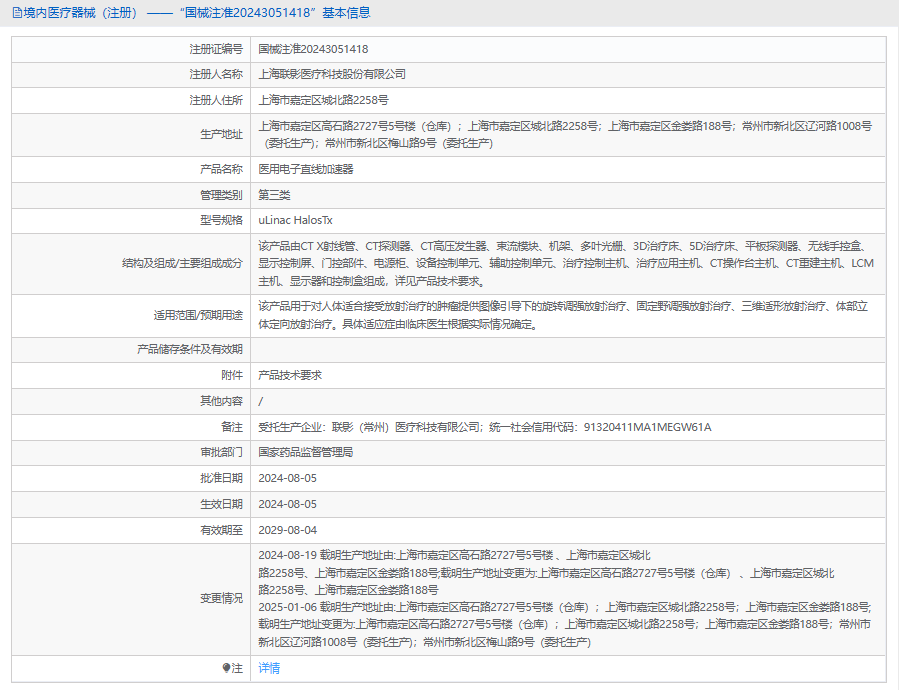
Task: Select registrant address 上海市嘉定区城北路2258号
Action: tap(323, 100)
